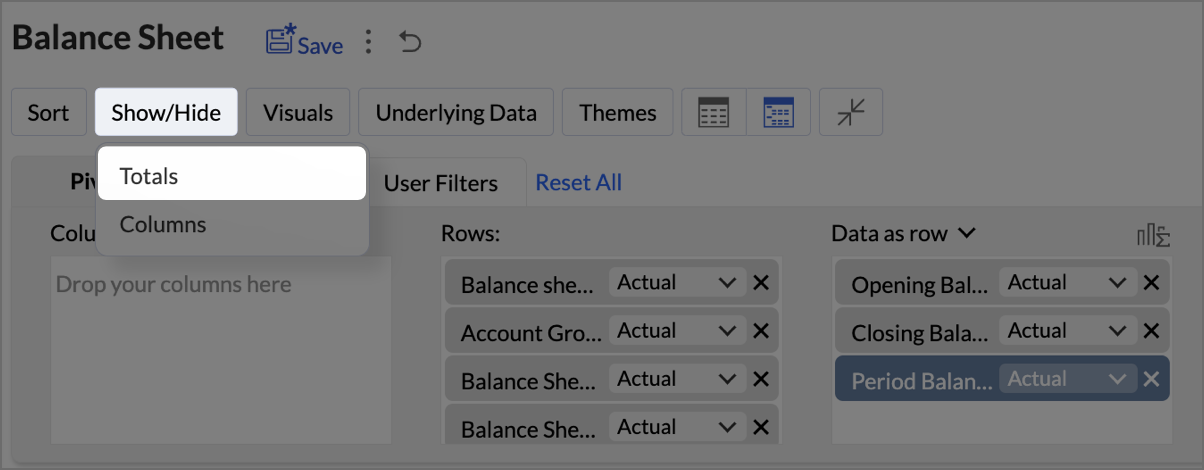This screenshot has height=470, width=1204.
Task: Click the Columns drop area
Action: (220, 350)
